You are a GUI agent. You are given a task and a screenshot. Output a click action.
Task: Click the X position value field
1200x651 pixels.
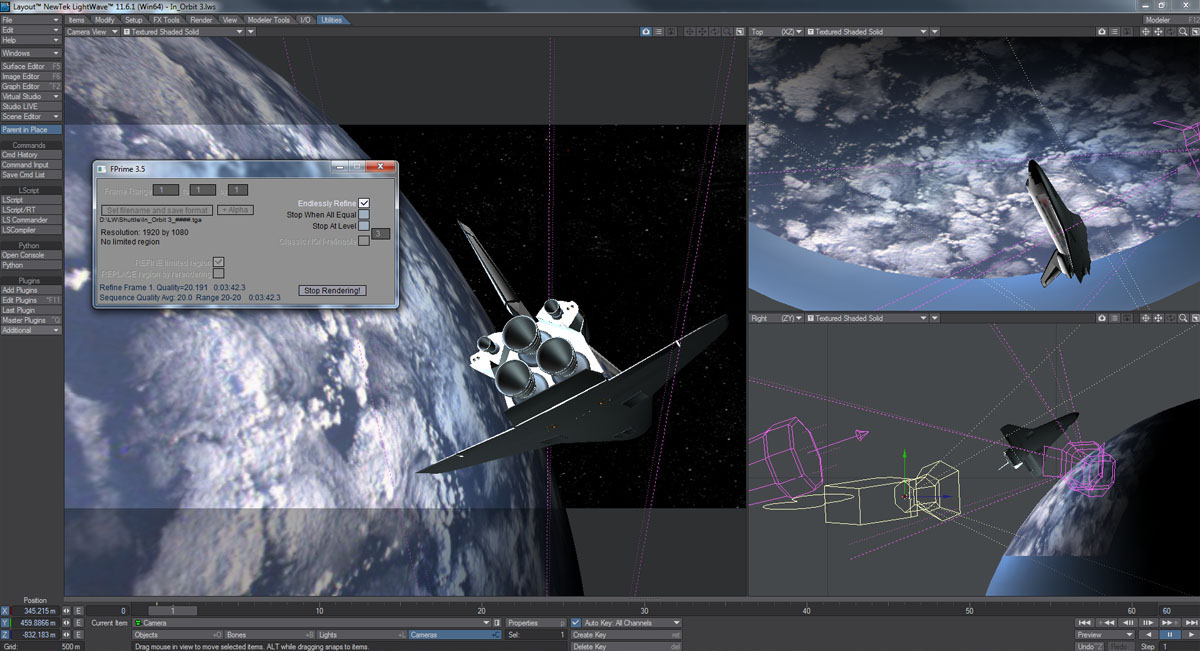pos(38,610)
